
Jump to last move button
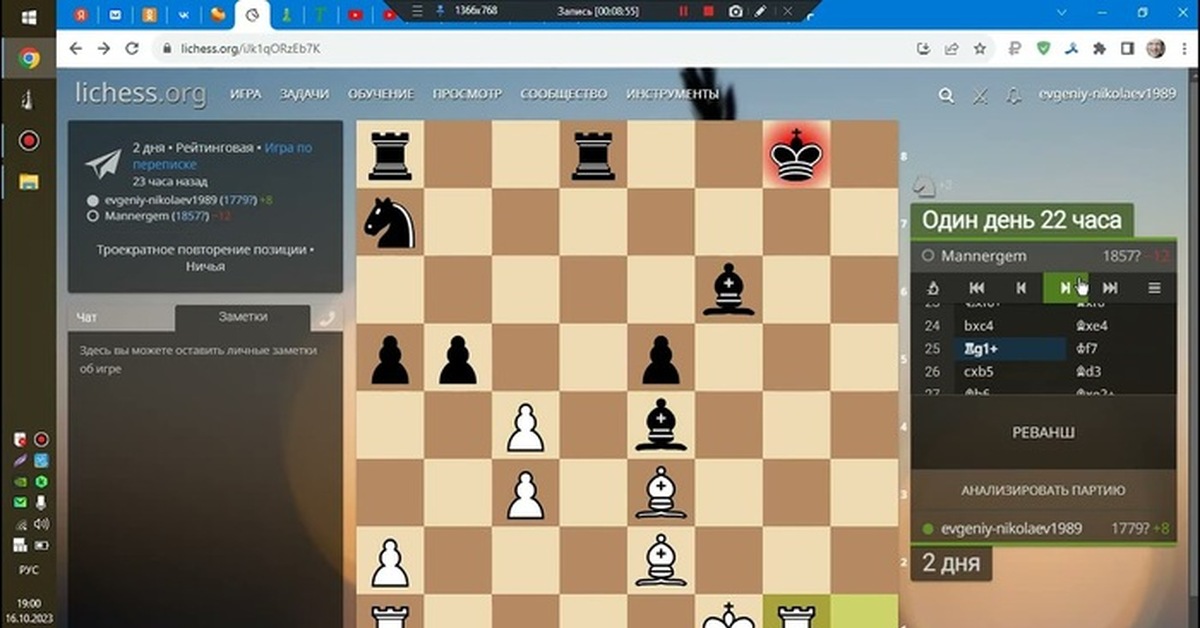pyautogui.click(x=1108, y=288)
